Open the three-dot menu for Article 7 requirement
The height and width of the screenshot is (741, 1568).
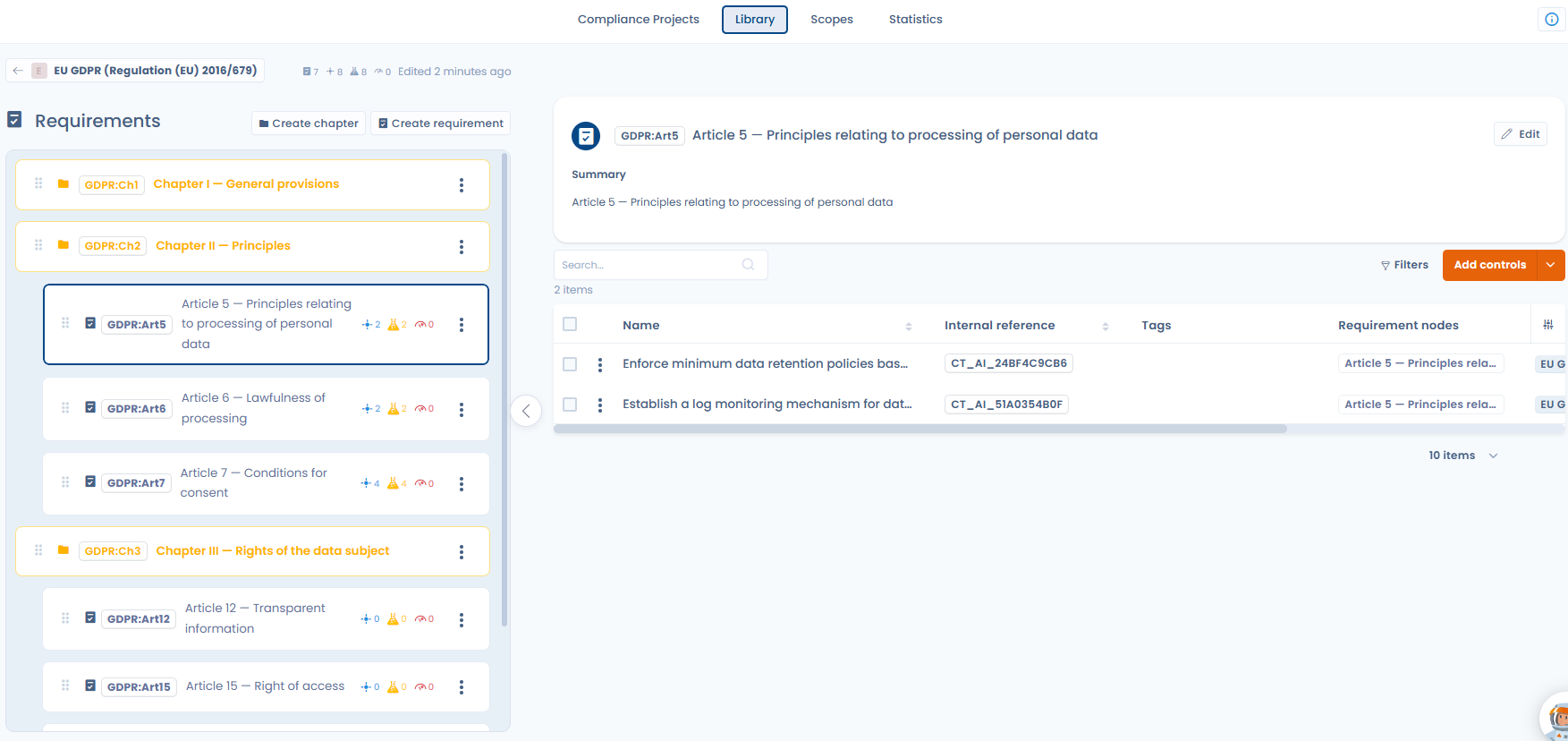pyautogui.click(x=462, y=483)
